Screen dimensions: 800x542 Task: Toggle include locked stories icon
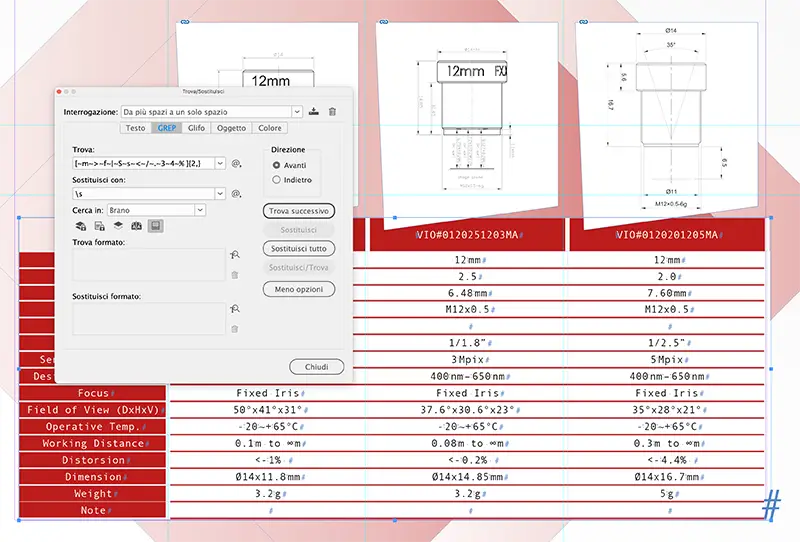[99, 226]
